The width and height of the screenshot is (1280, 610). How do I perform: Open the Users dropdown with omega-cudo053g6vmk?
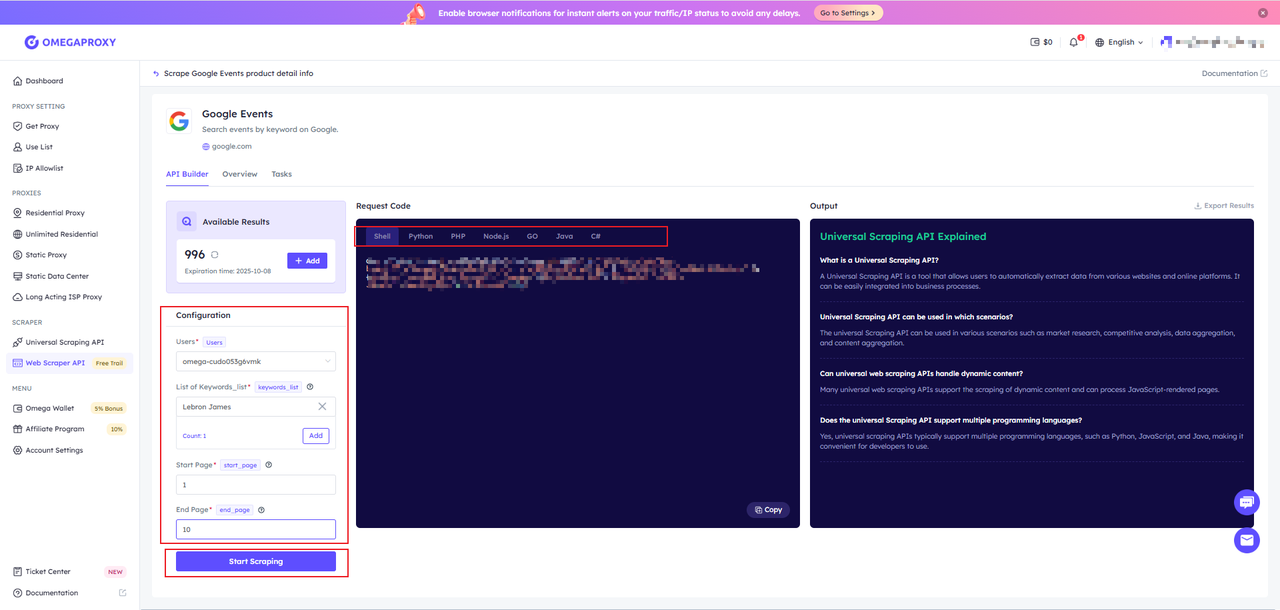[x=256, y=361]
